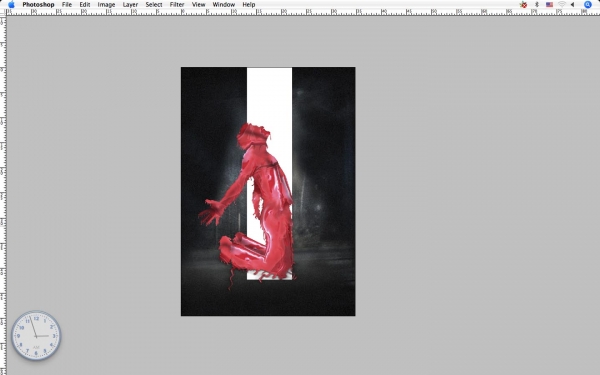Image resolution: width=600 pixels, height=375 pixels.
Task: Click the analog clock widget
Action: 36,336
